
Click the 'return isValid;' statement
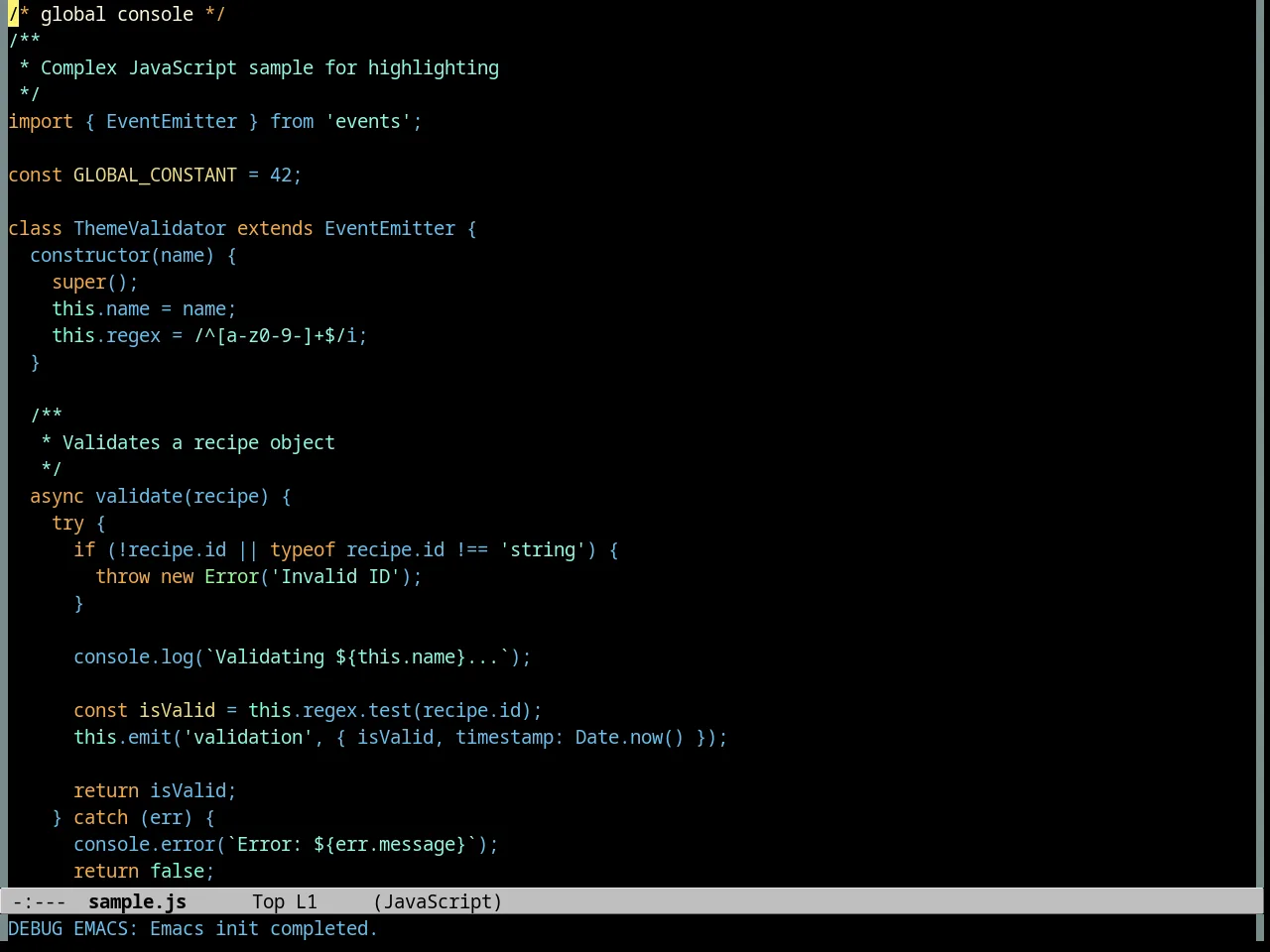tap(155, 790)
